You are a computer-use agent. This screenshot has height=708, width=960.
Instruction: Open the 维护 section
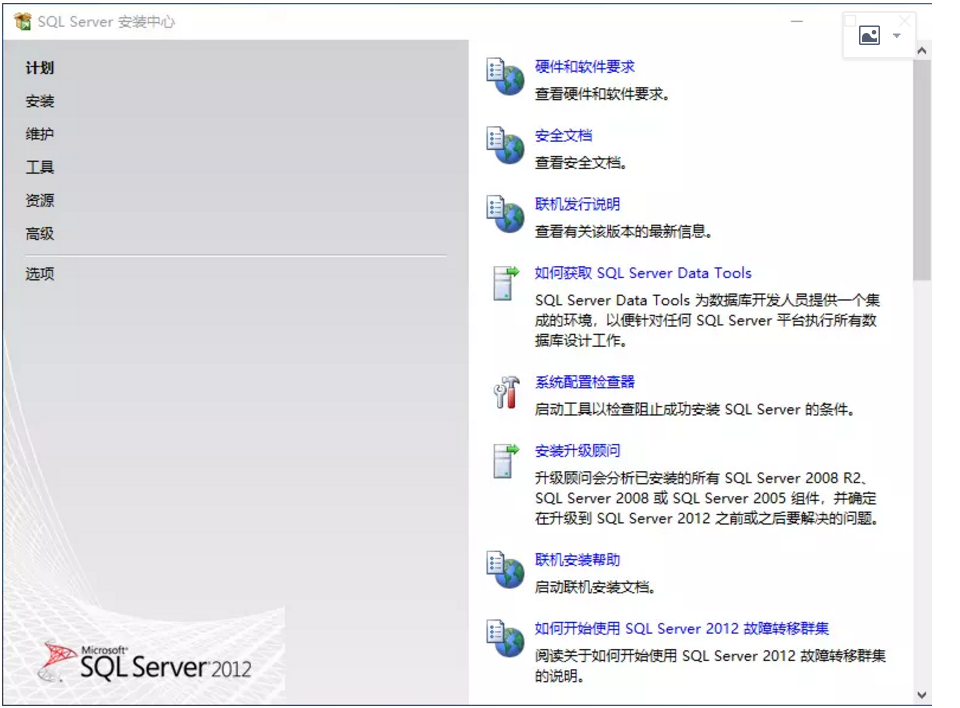pyautogui.click(x=40, y=134)
